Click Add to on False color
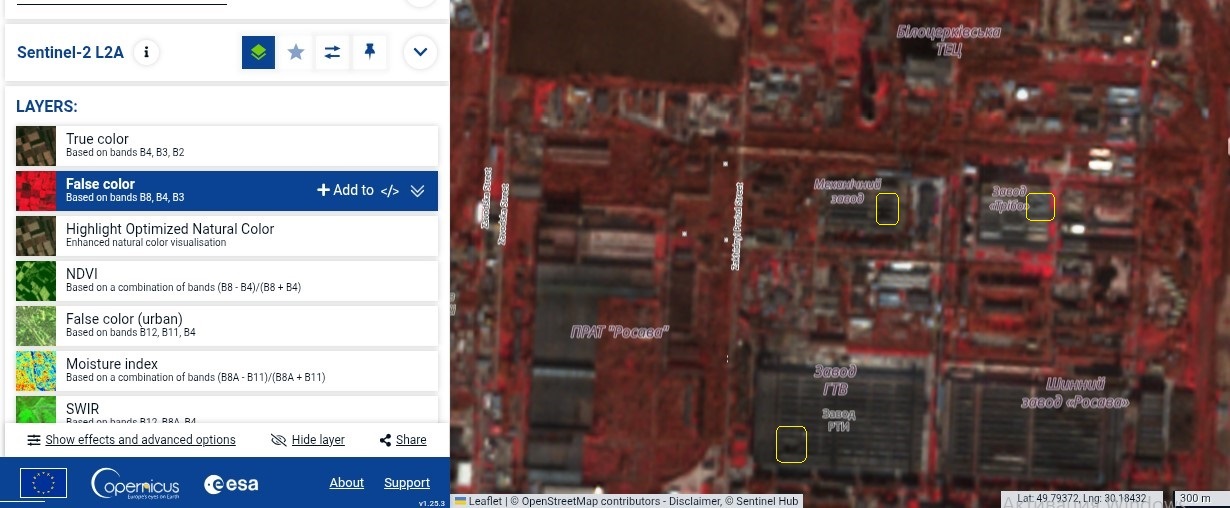1230x508 pixels. pyautogui.click(x=345, y=190)
